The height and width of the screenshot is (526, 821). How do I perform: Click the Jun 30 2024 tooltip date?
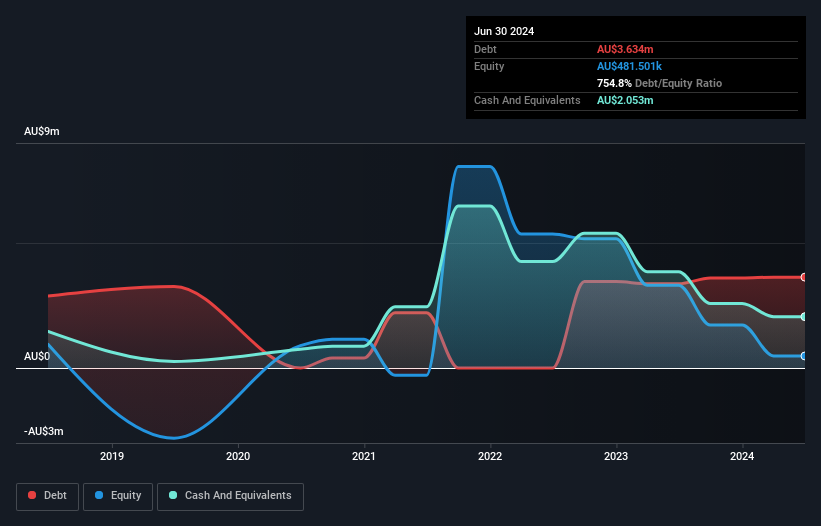click(504, 31)
